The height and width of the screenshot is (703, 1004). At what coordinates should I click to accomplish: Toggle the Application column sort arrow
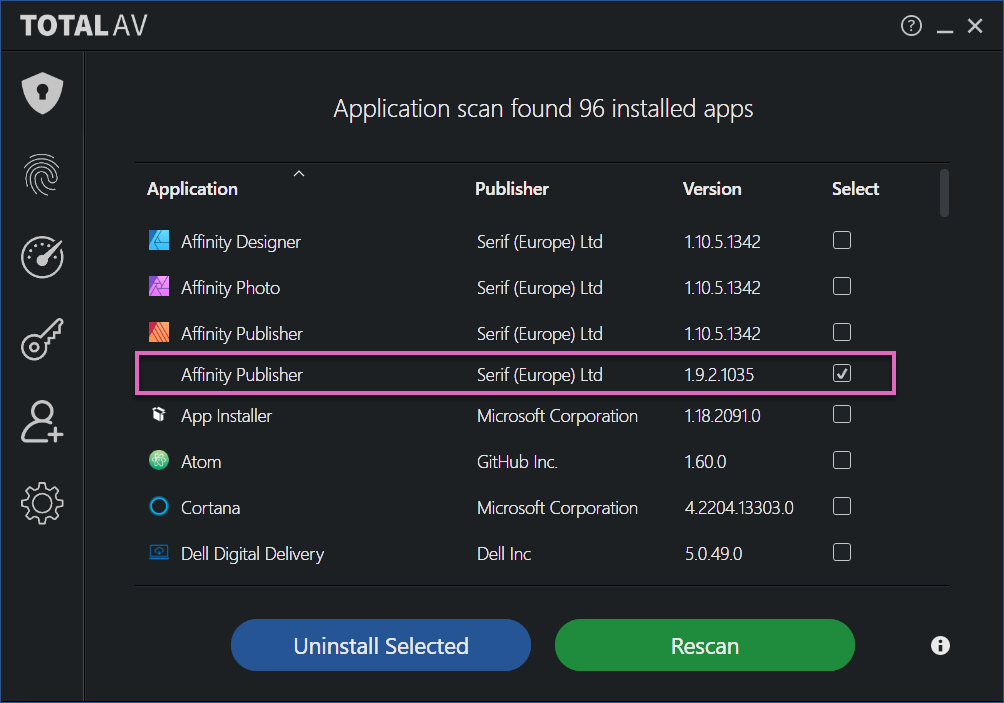[x=298, y=174]
